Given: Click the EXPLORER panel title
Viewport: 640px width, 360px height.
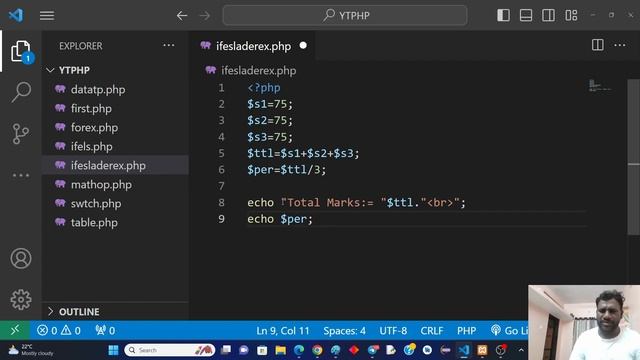Looking at the screenshot, I should (81, 46).
